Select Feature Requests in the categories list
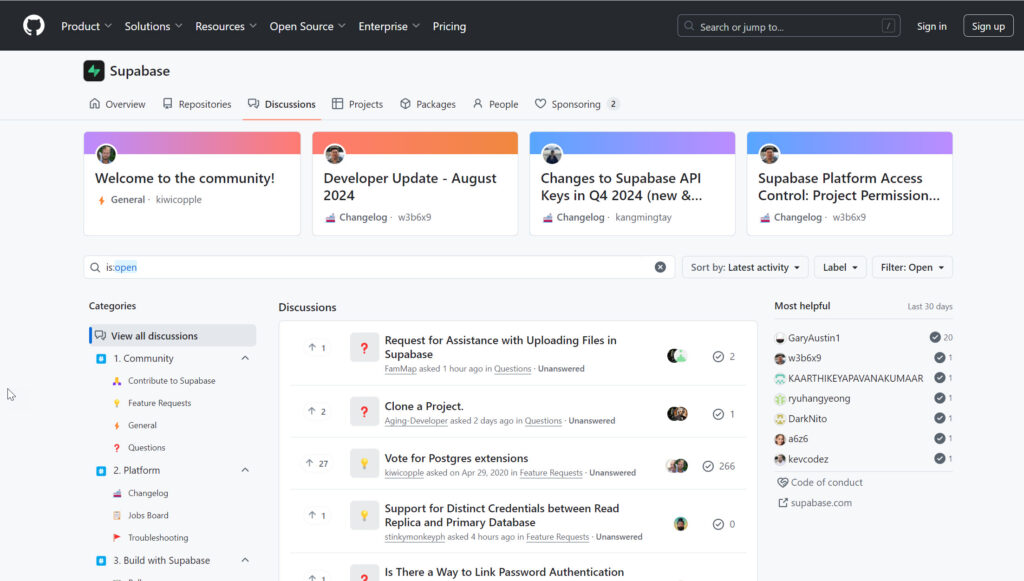 (159, 403)
